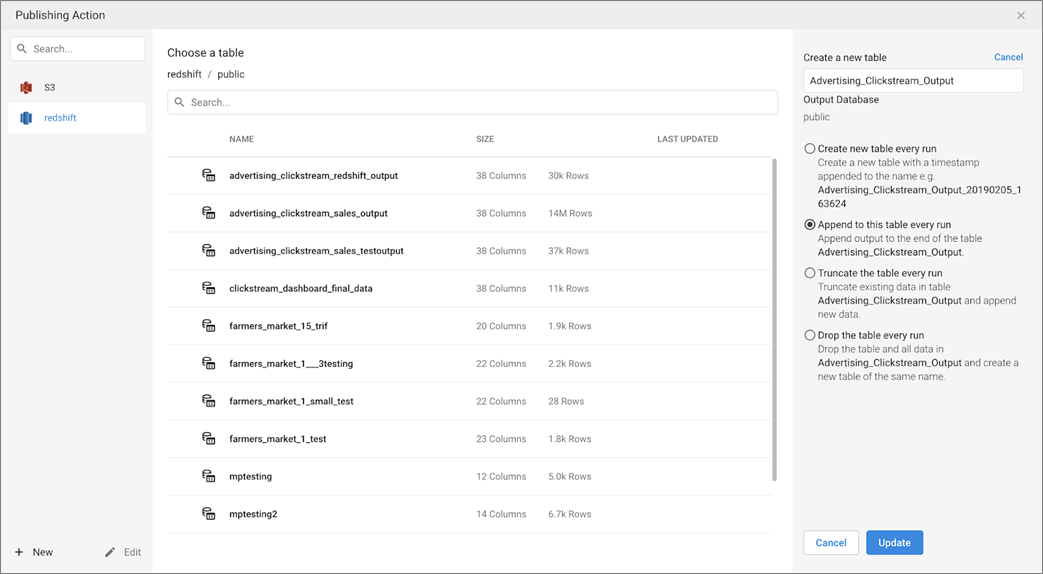Close the Publishing Action dialog
Screen dimensions: 1043x574
tap(1021, 15)
